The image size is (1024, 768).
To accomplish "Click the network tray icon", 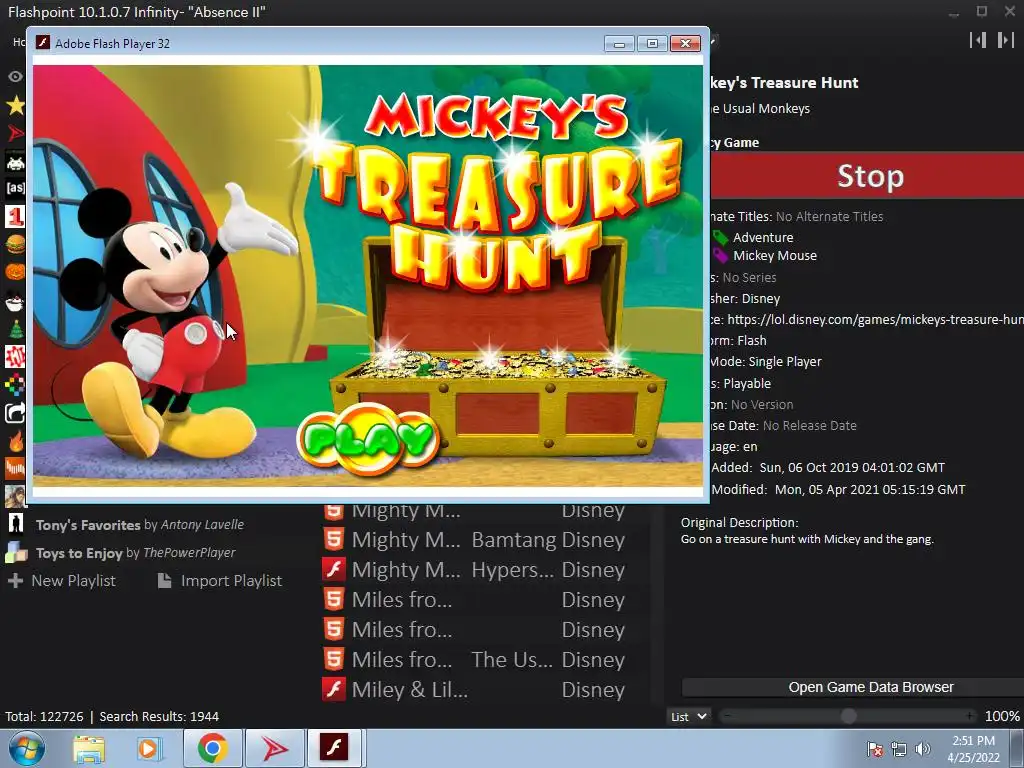I will point(899,749).
